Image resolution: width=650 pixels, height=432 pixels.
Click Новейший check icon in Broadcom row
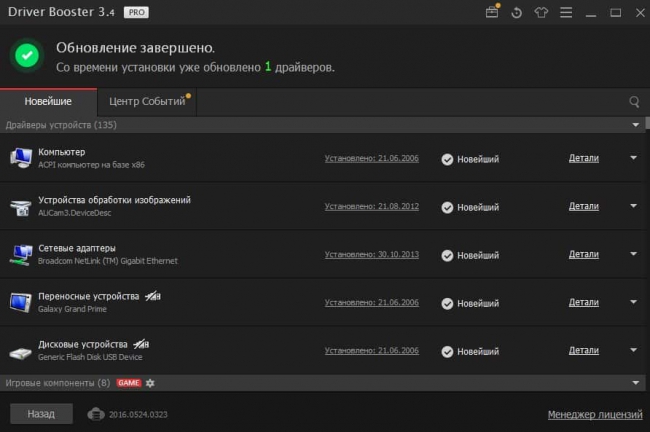pos(447,255)
